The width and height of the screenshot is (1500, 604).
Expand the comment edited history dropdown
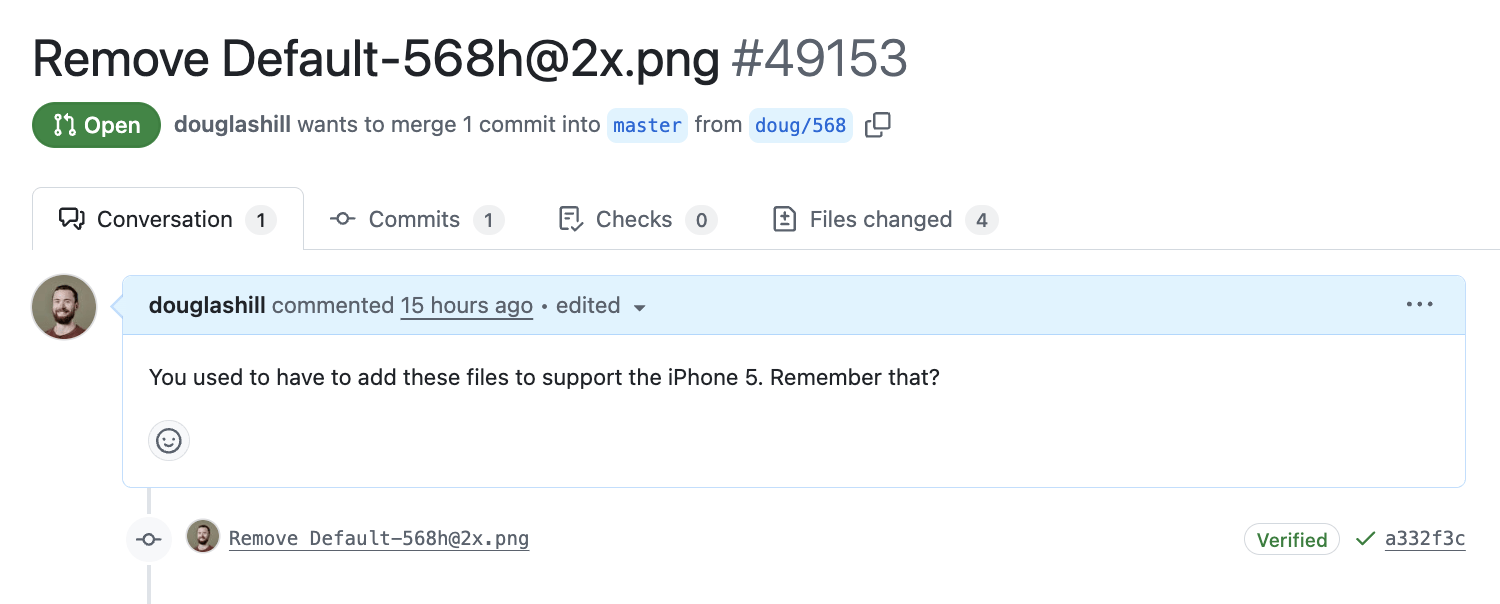600,306
